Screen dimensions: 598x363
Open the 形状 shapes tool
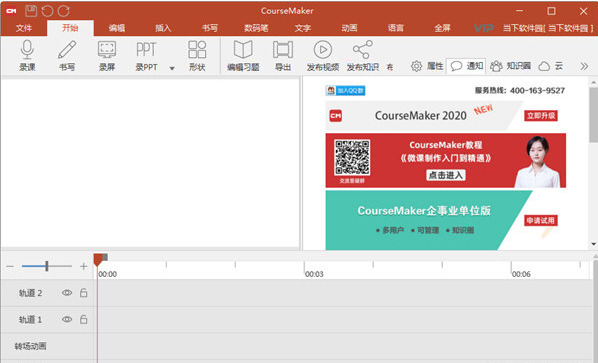197,55
